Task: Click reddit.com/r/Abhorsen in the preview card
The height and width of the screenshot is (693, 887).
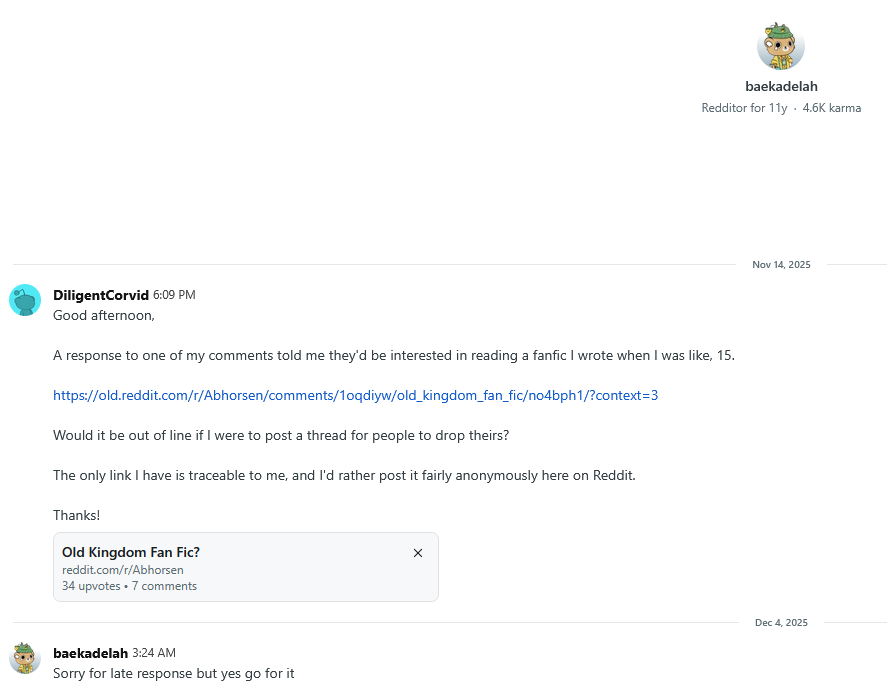Action: (123, 570)
